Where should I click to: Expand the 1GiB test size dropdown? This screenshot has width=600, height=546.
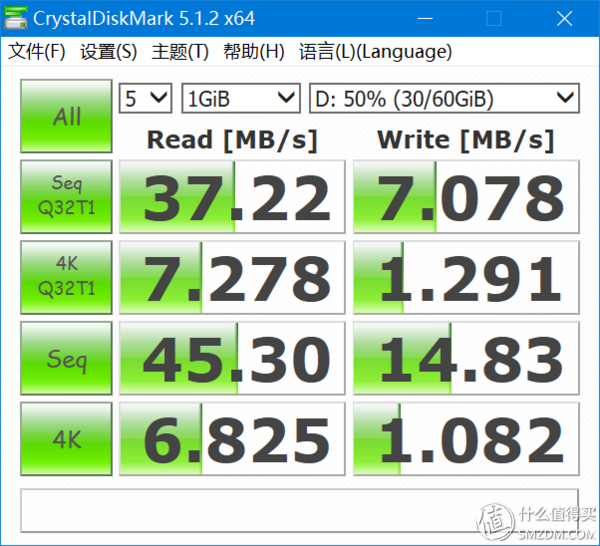[241, 98]
